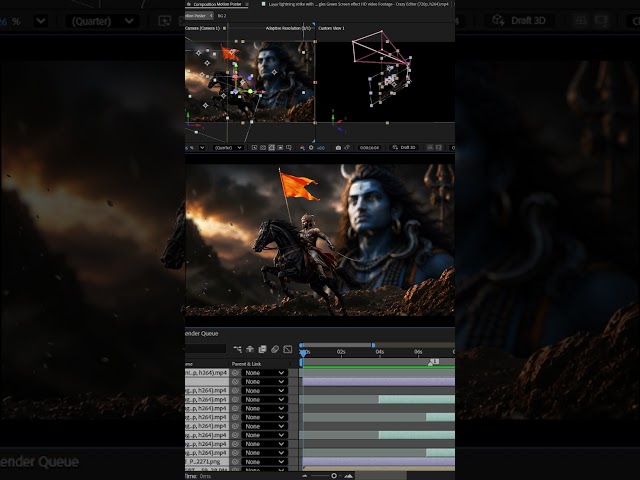Select Motion Poster breadcrumb in flow bar
The image size is (640, 480).
(197, 16)
